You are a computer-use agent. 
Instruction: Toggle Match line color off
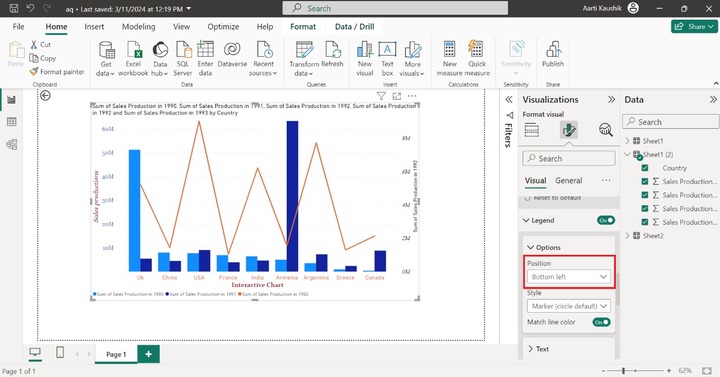click(x=602, y=322)
